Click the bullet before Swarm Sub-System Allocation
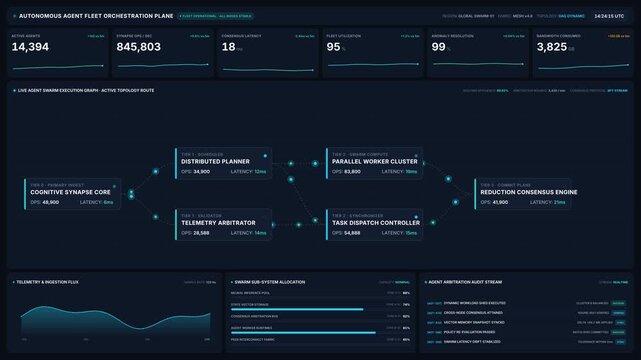 pos(232,282)
